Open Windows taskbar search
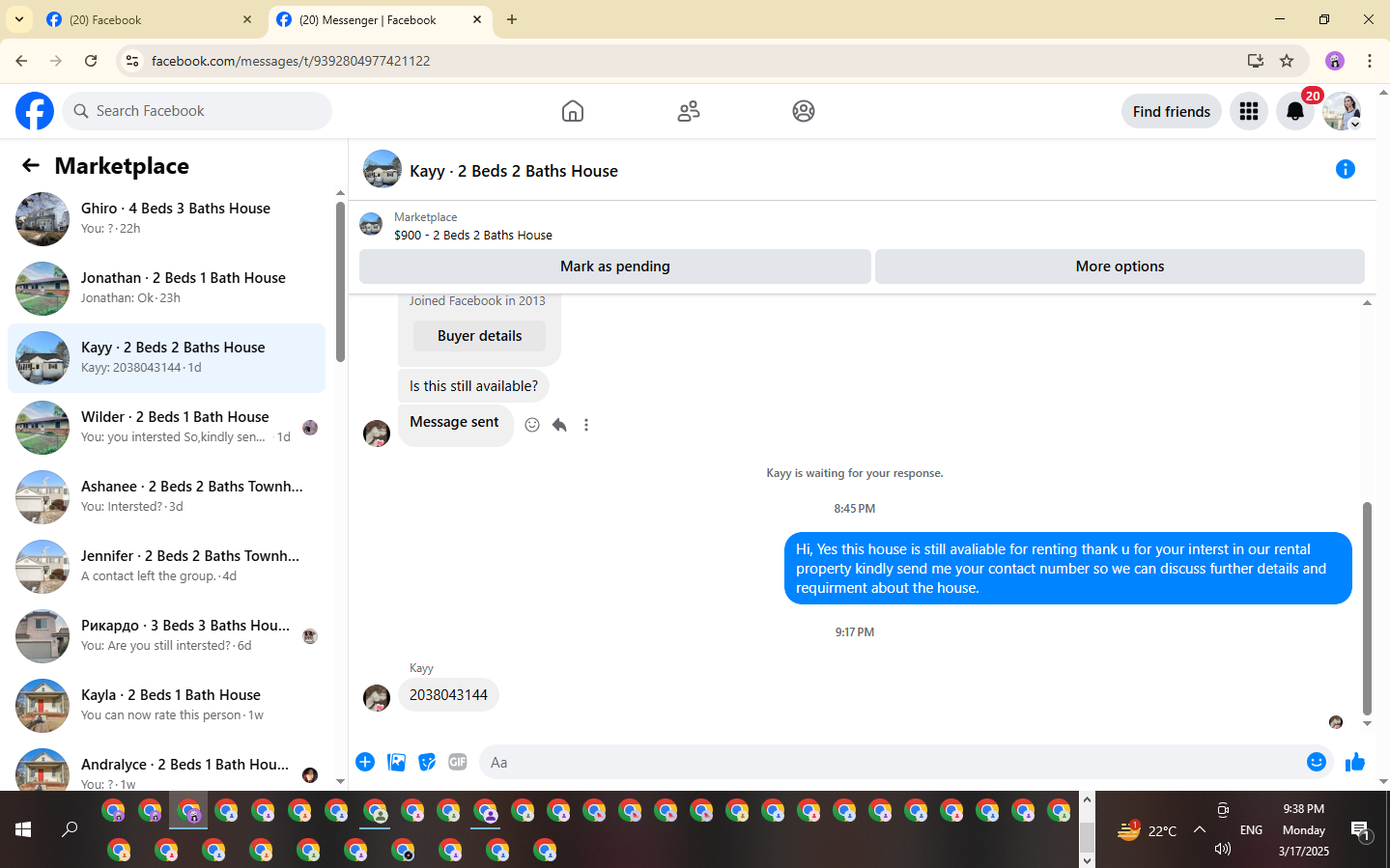The height and width of the screenshot is (868, 1390). pyautogui.click(x=70, y=829)
